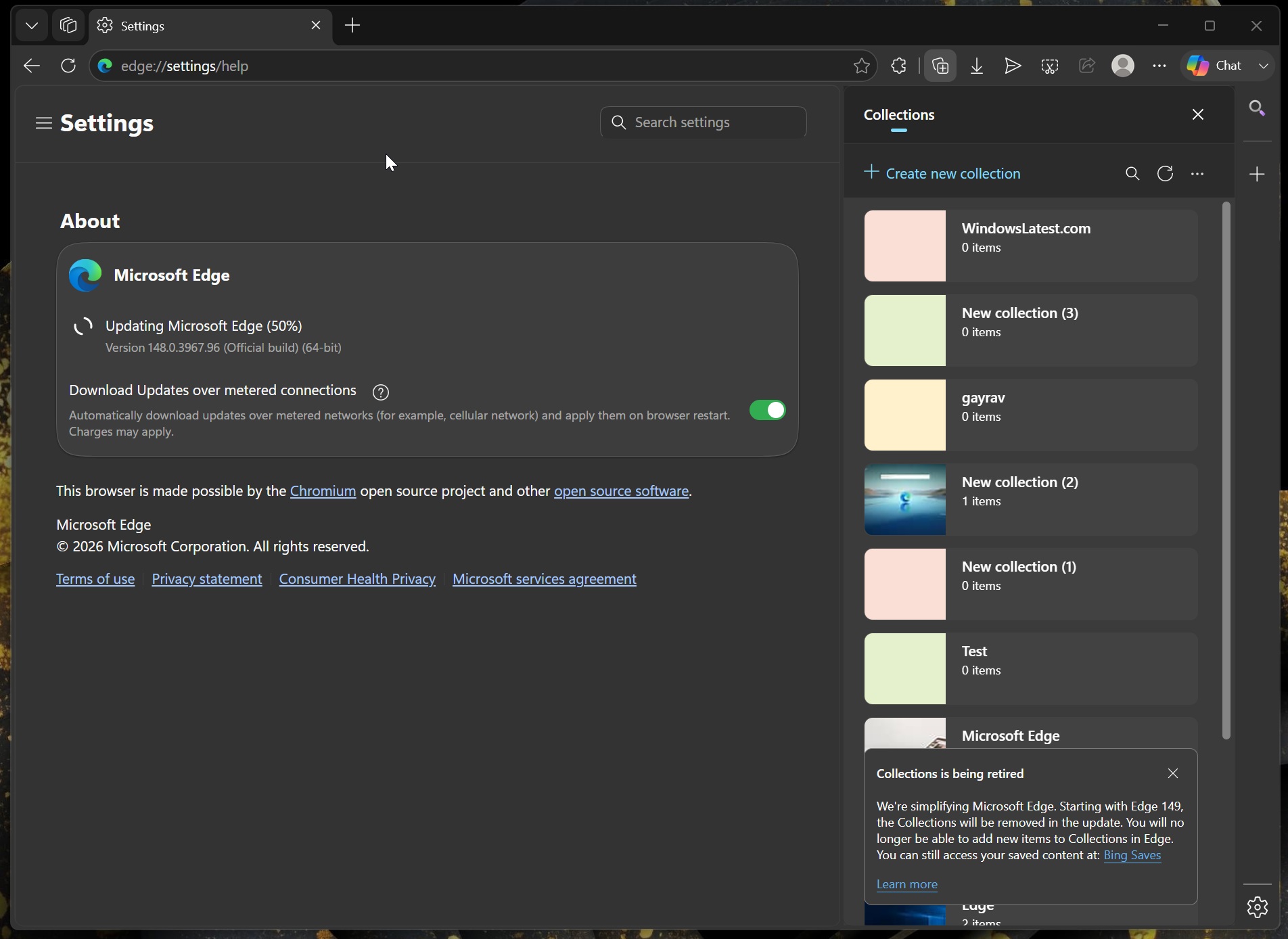This screenshot has height=939, width=1288.
Task: Click Learn more about Collections retirement
Action: point(907,886)
